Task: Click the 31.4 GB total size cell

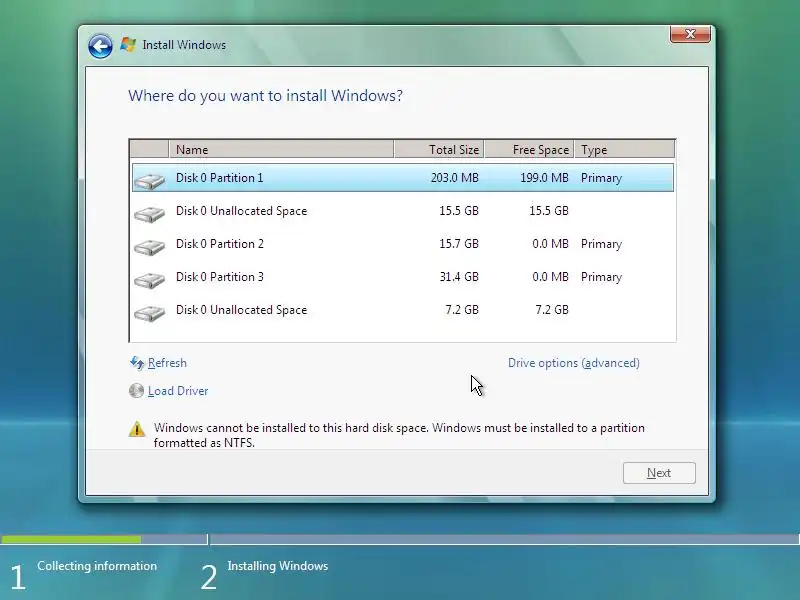Action: 459,277
